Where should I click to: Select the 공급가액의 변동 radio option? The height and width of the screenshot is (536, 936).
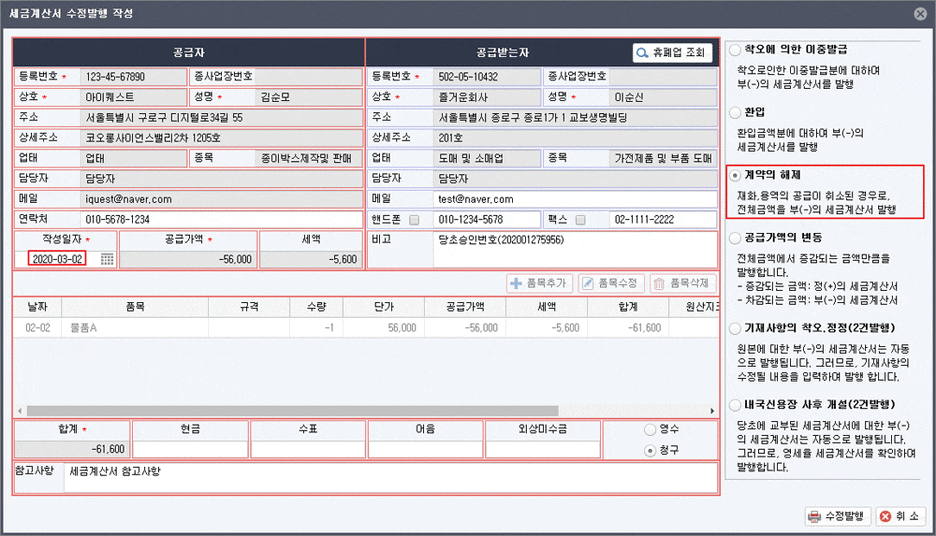coord(735,238)
